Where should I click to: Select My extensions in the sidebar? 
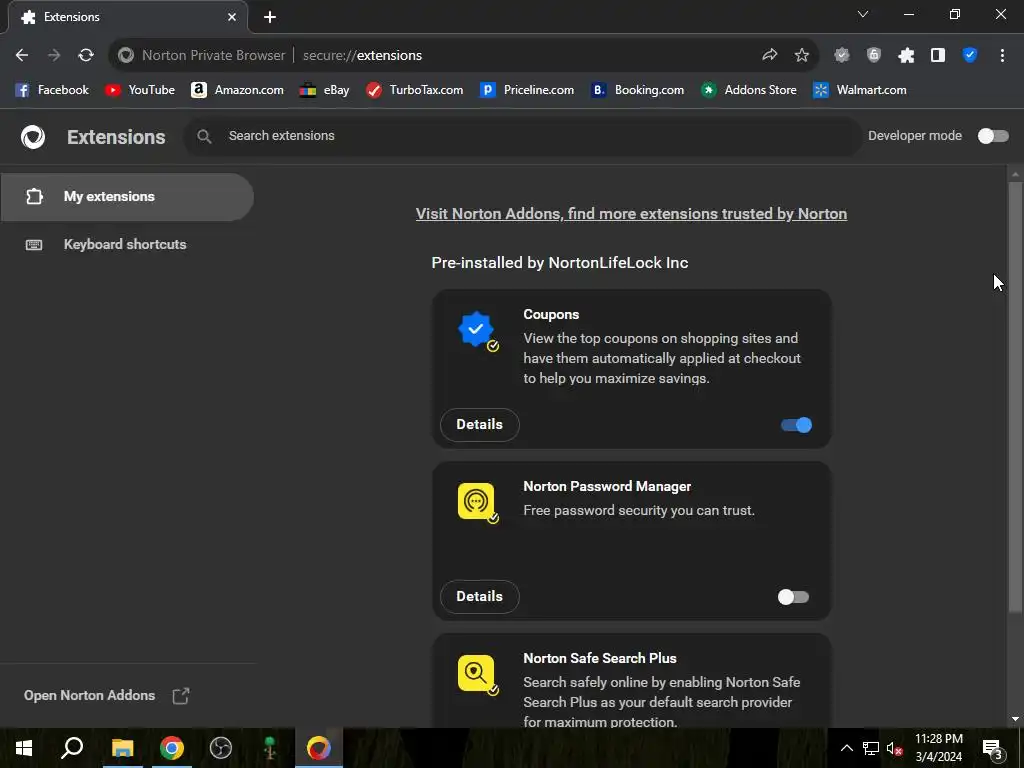click(127, 197)
